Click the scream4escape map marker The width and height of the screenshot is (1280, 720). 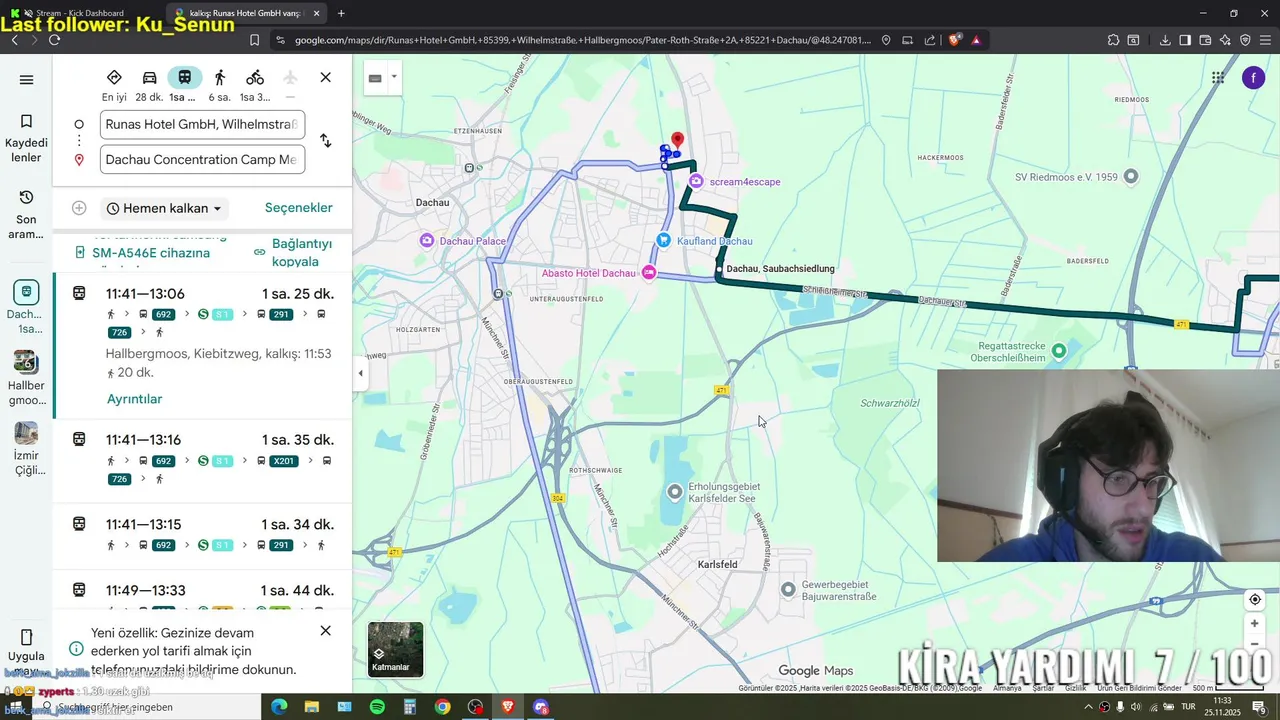click(x=697, y=181)
